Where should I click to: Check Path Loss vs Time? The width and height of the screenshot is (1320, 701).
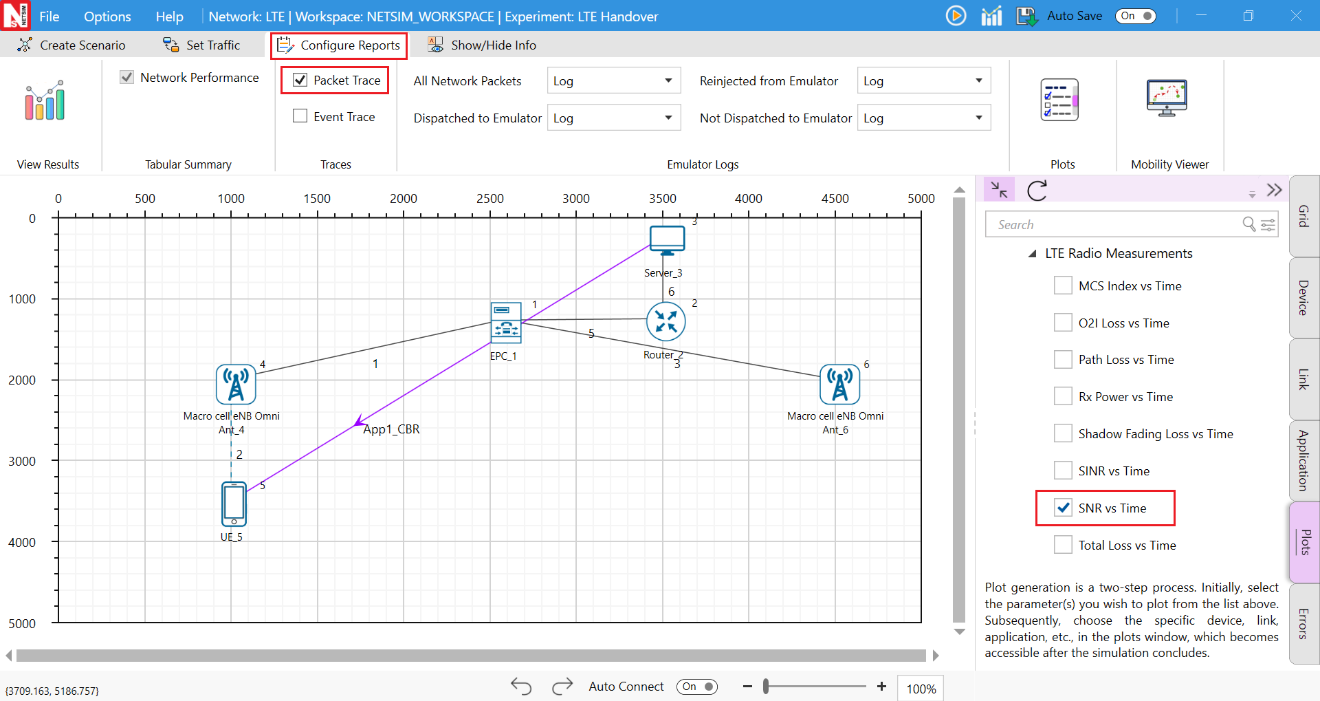[1063, 360]
